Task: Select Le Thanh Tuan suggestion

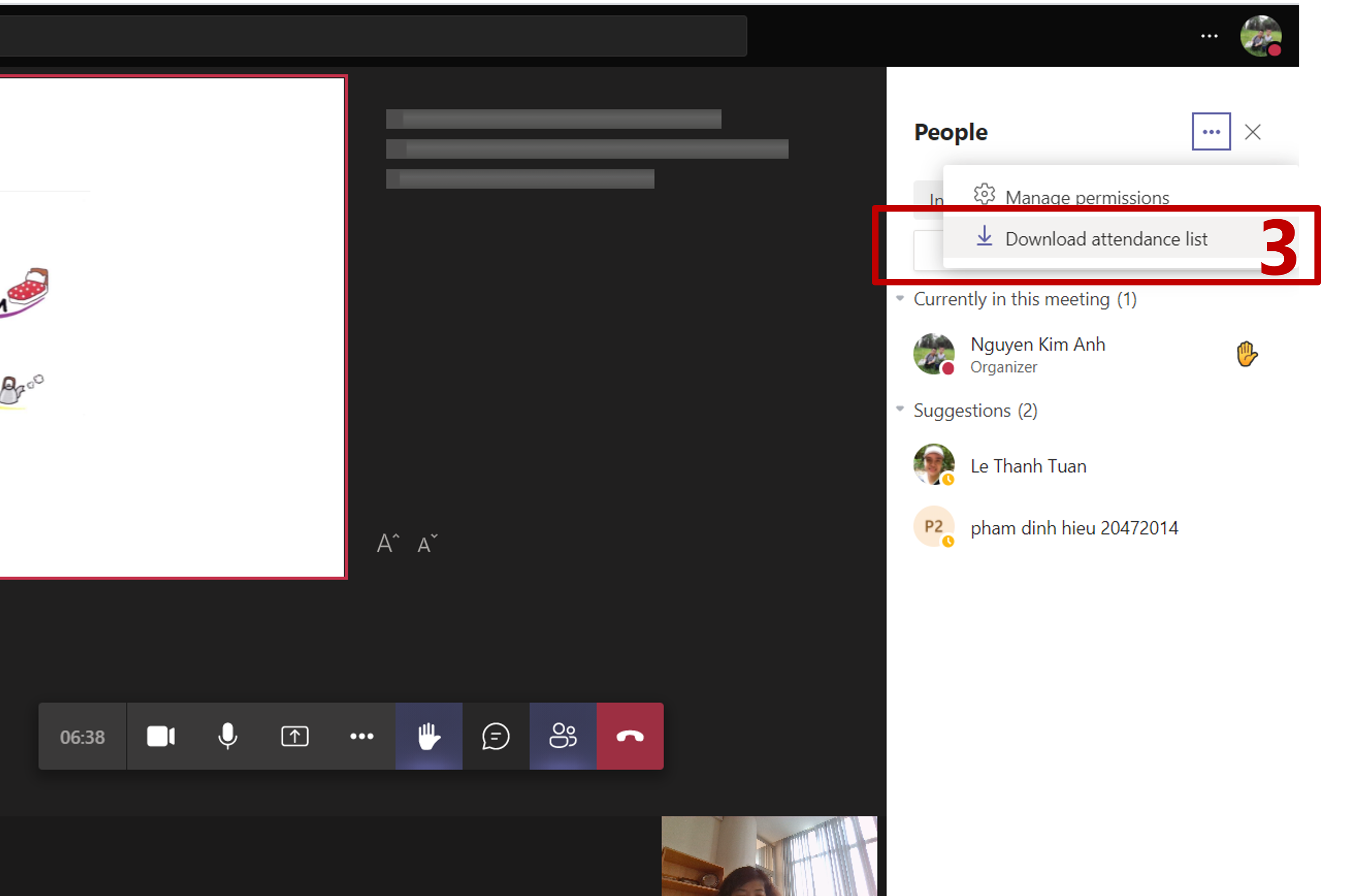Action: coord(1029,466)
